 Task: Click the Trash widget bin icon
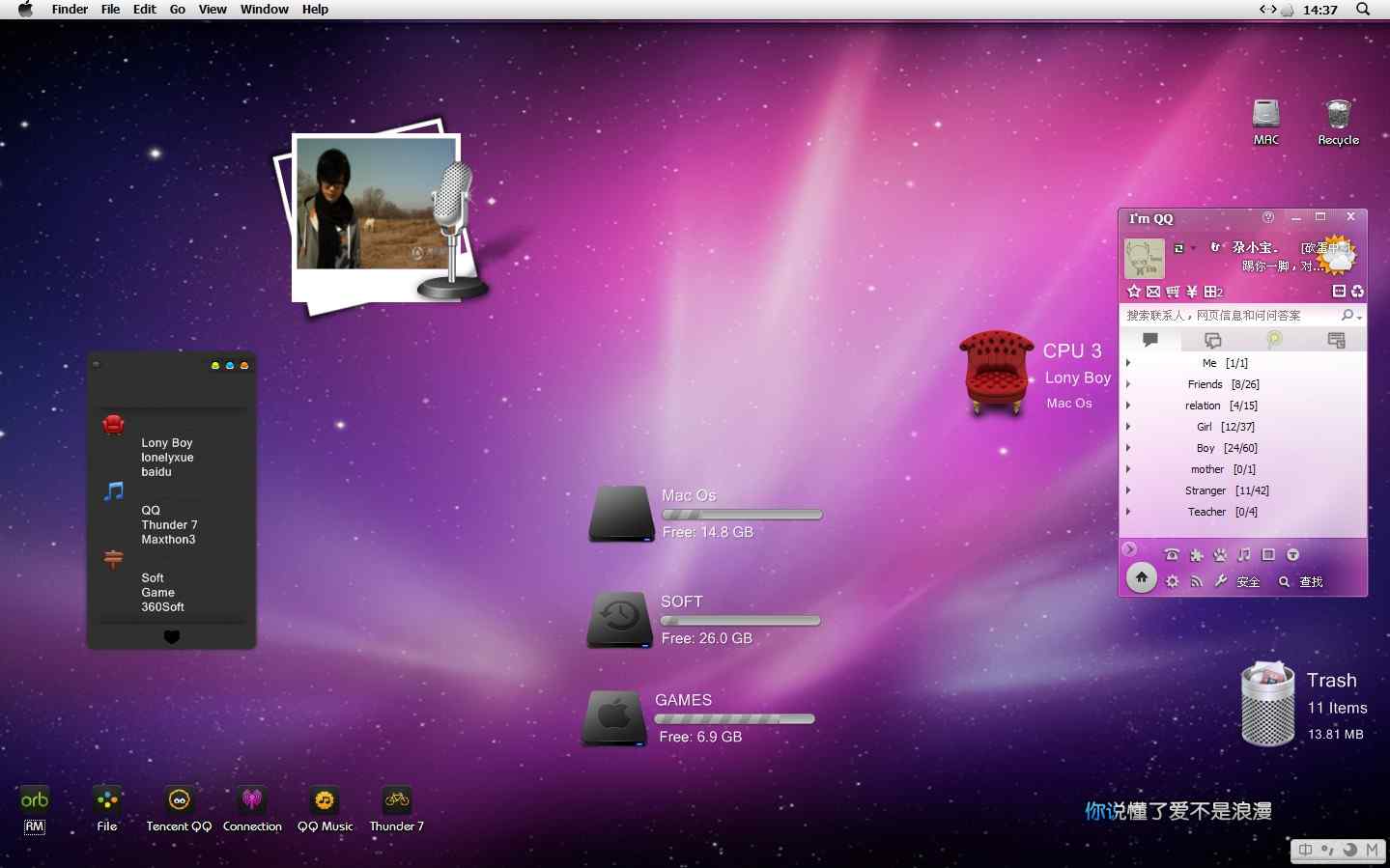click(1268, 704)
